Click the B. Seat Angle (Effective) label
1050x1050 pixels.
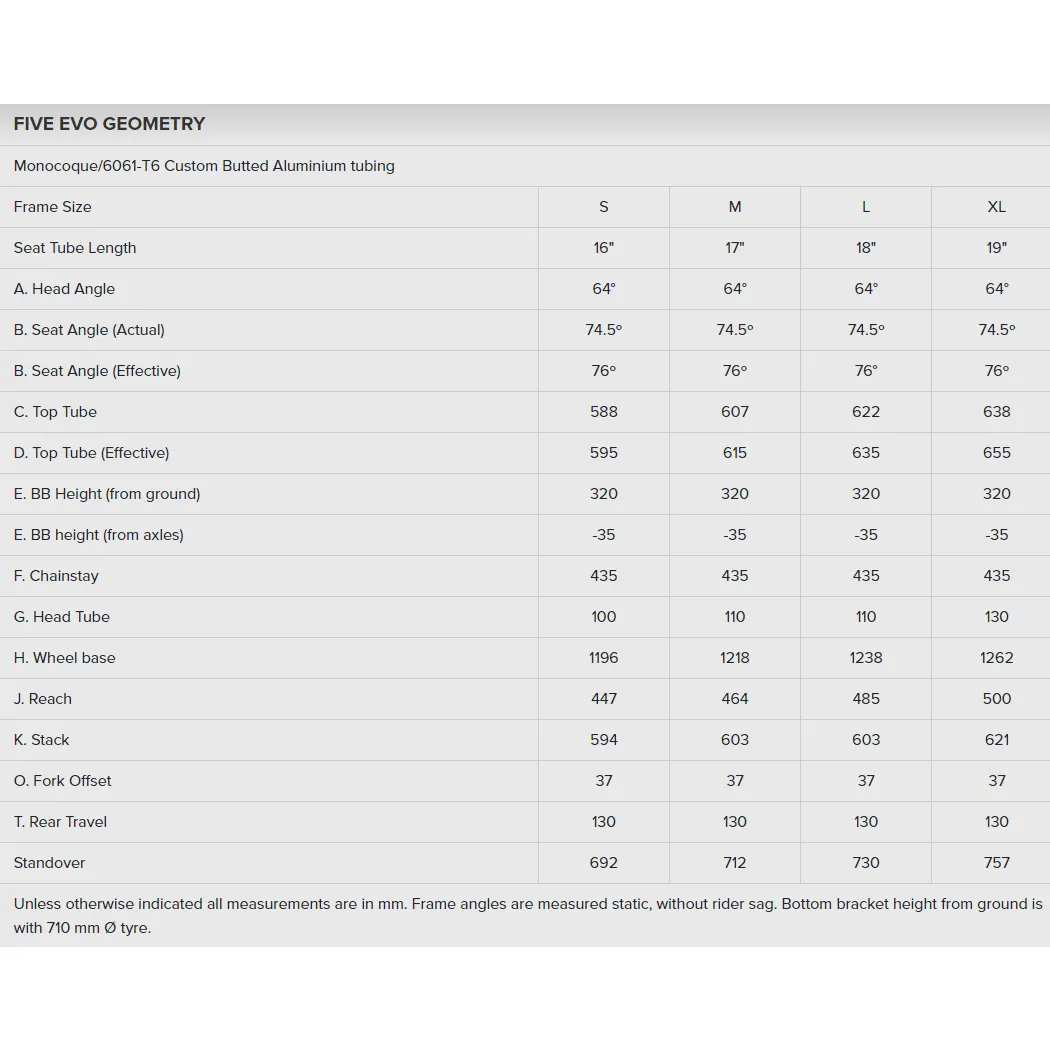[97, 371]
